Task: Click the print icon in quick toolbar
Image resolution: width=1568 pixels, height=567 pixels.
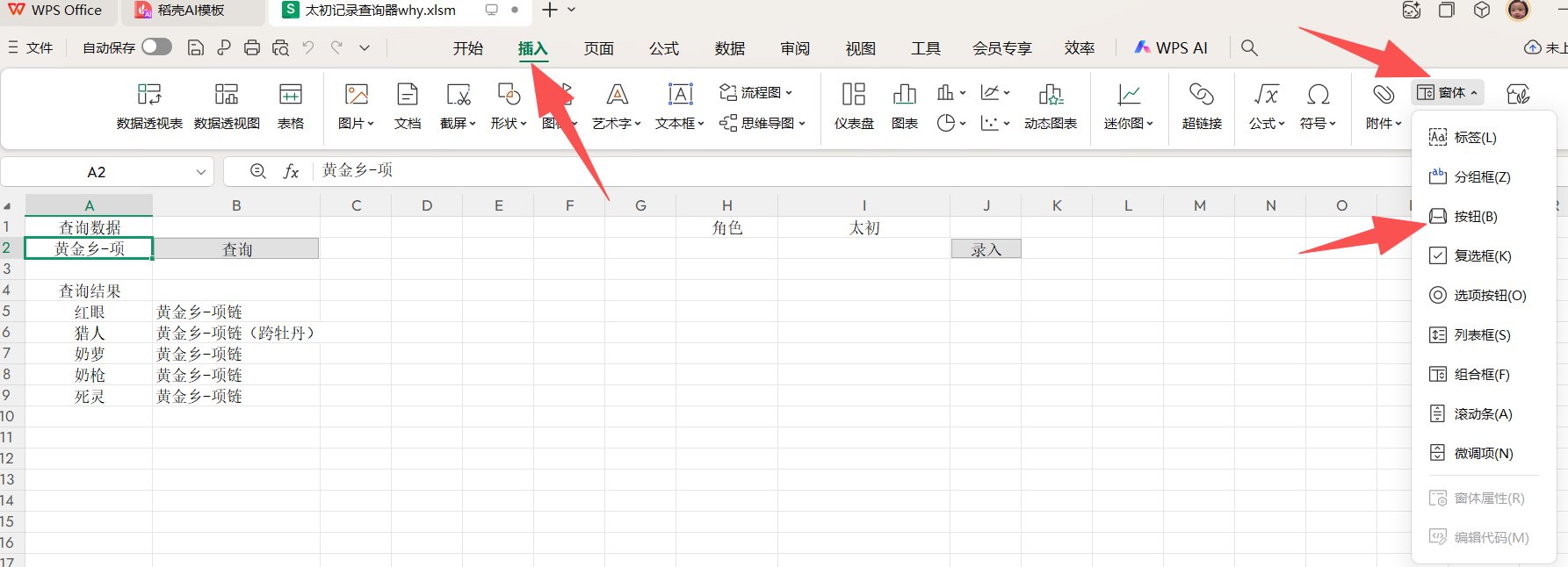Action: [x=252, y=47]
